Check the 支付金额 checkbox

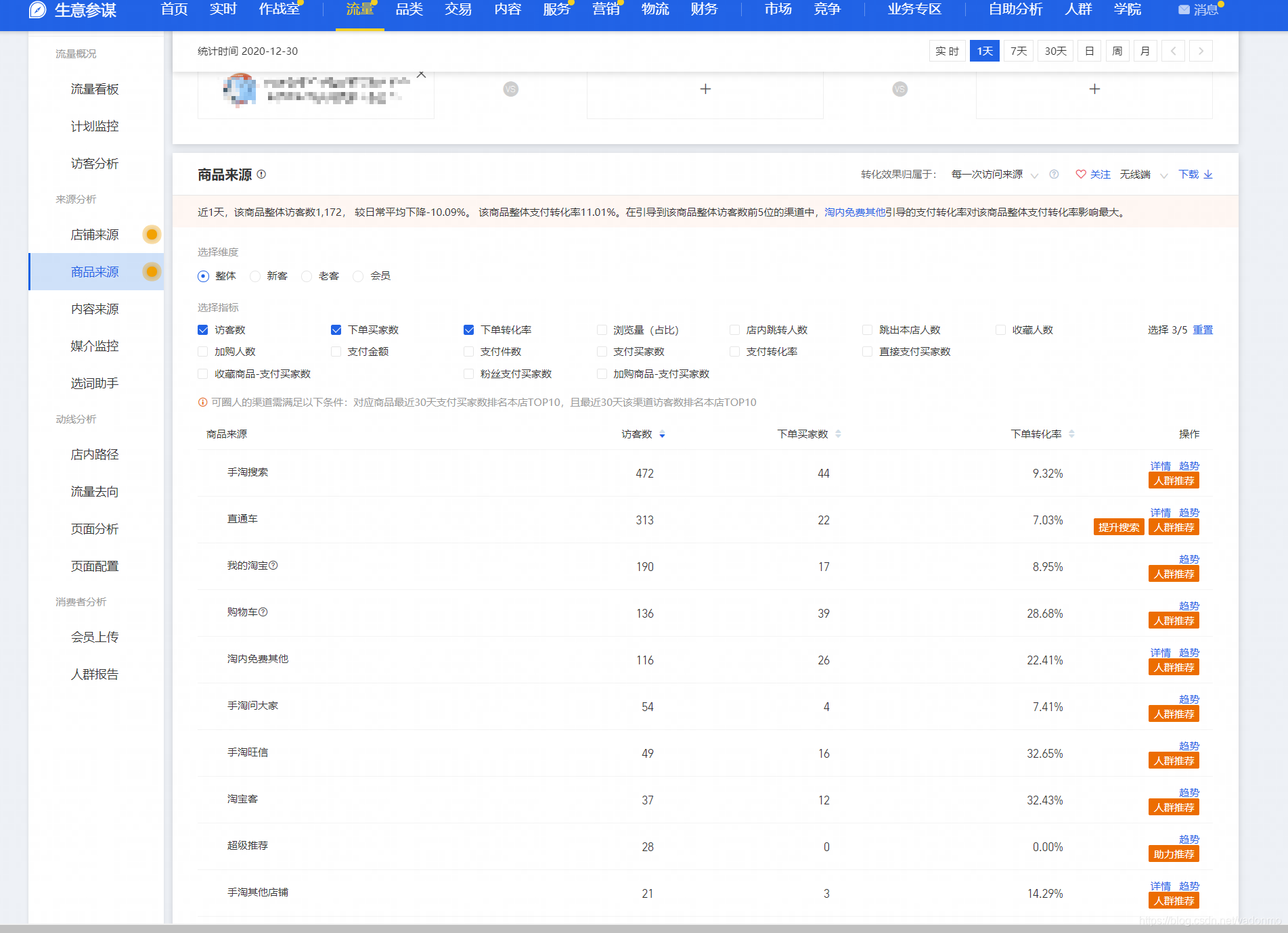point(336,351)
